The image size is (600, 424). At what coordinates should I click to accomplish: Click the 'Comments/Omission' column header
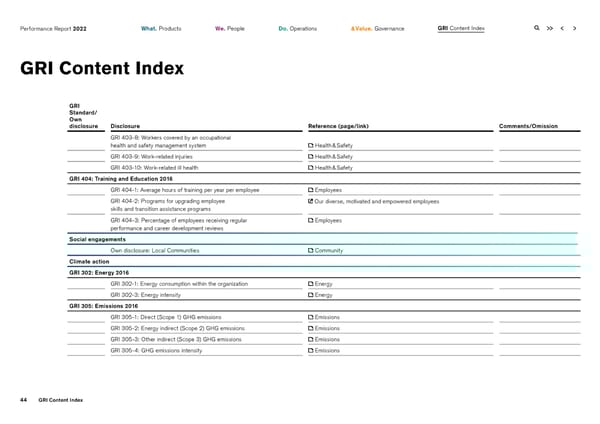pos(528,126)
